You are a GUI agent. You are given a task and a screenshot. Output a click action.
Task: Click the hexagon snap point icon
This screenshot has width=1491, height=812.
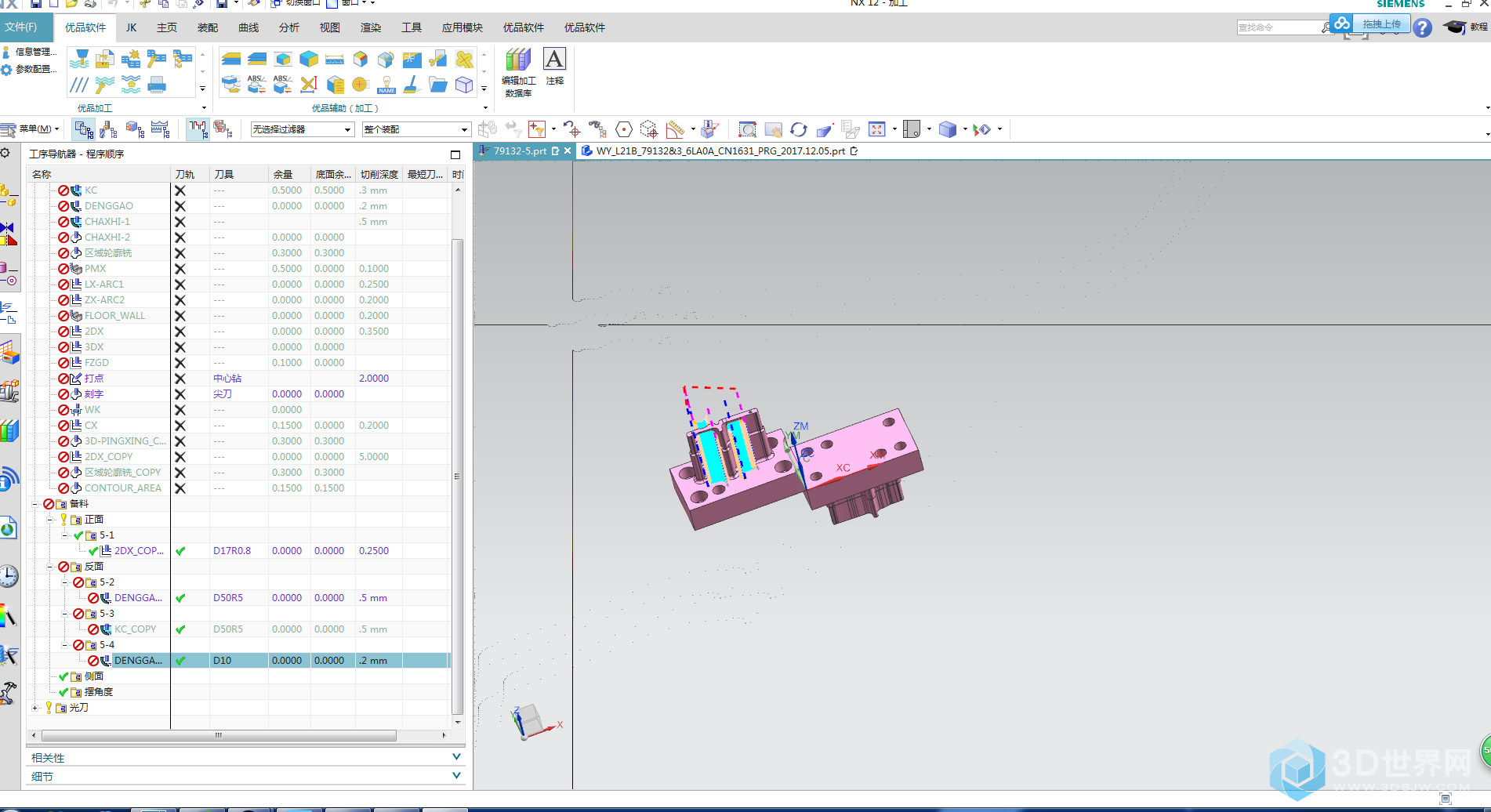click(x=624, y=129)
